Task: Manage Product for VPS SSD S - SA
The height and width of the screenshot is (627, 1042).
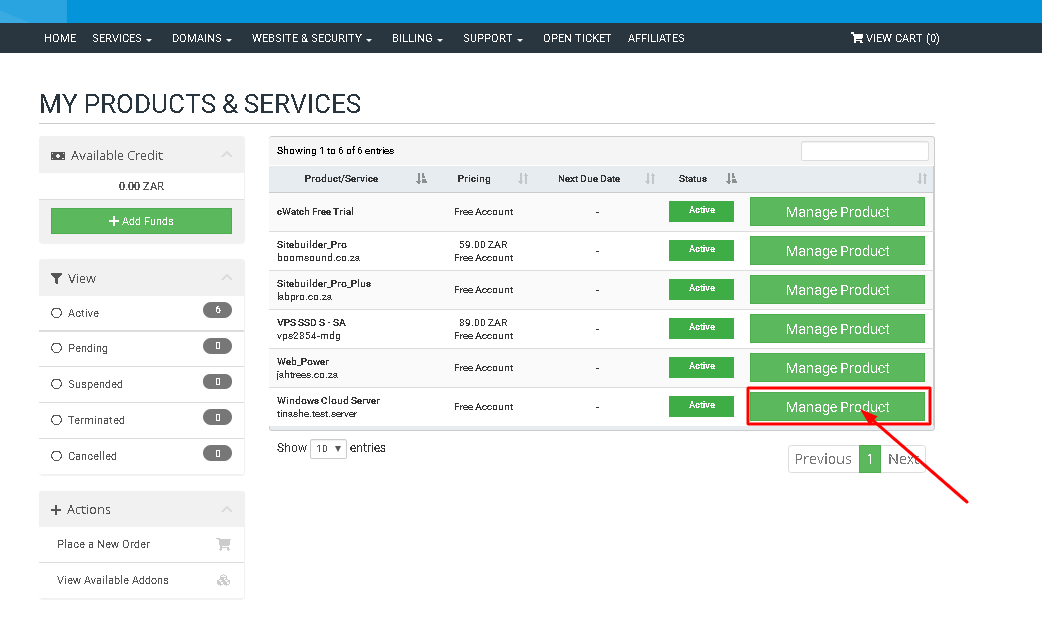Action: (x=837, y=329)
